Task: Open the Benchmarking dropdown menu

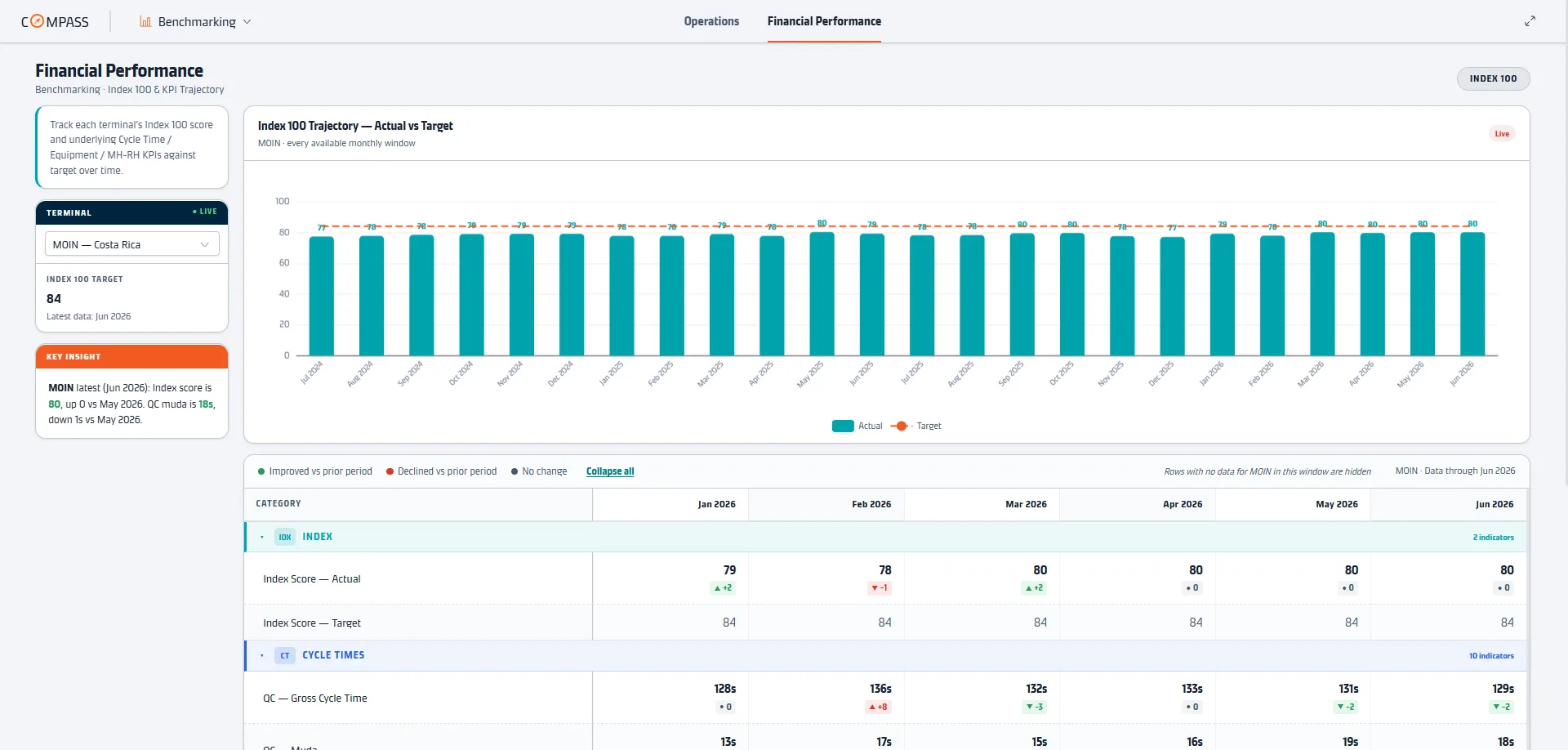Action: 196,21
